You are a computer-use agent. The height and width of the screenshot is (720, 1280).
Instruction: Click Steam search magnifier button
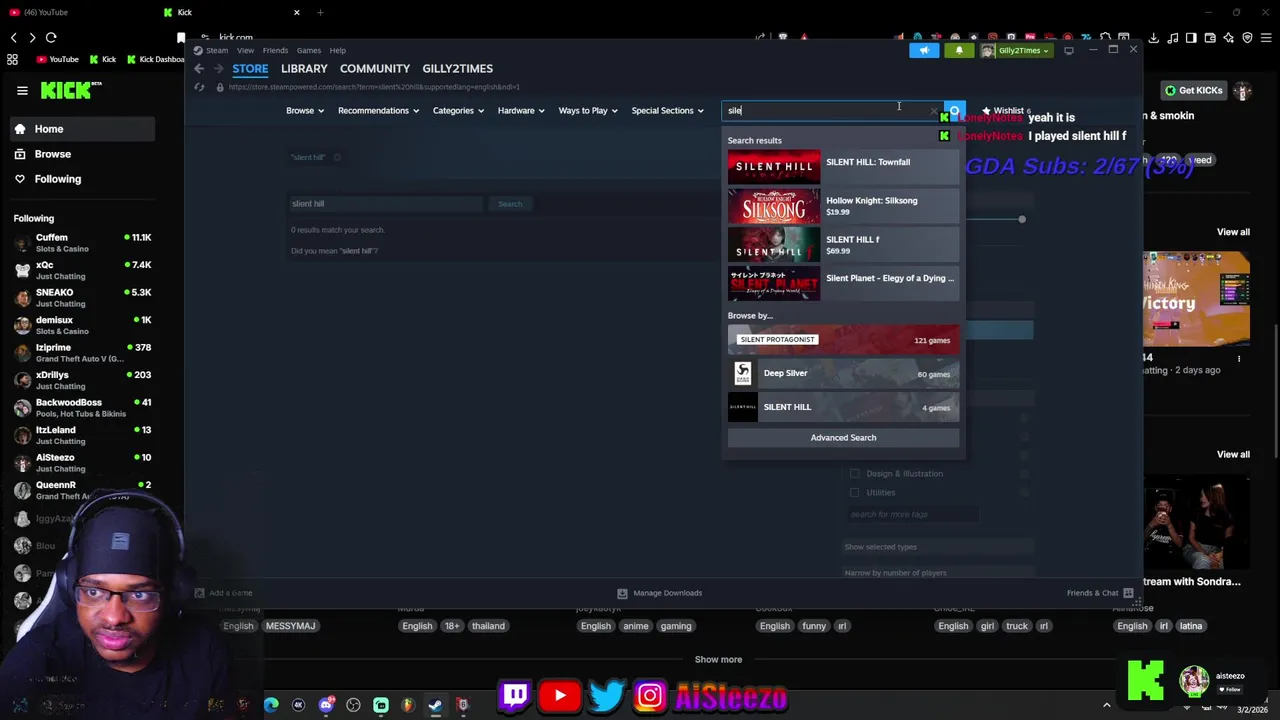pos(955,111)
